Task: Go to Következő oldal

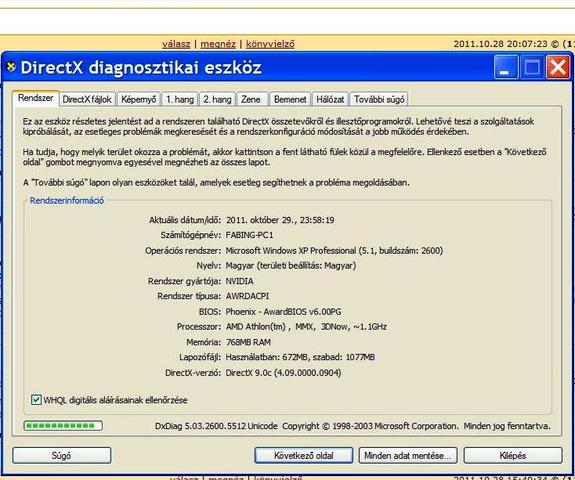Action: (x=304, y=455)
